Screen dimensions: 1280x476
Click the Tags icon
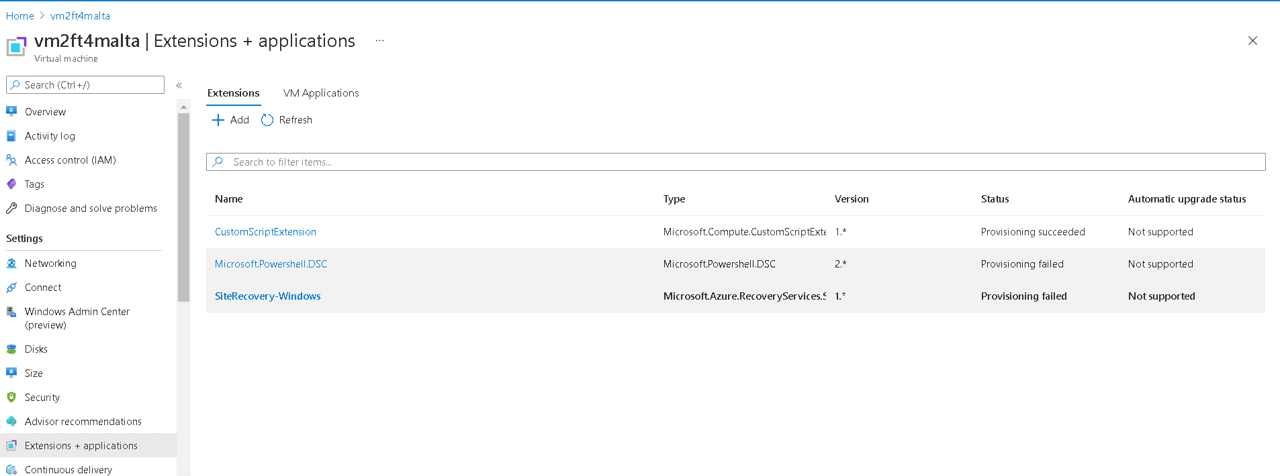pos(12,184)
